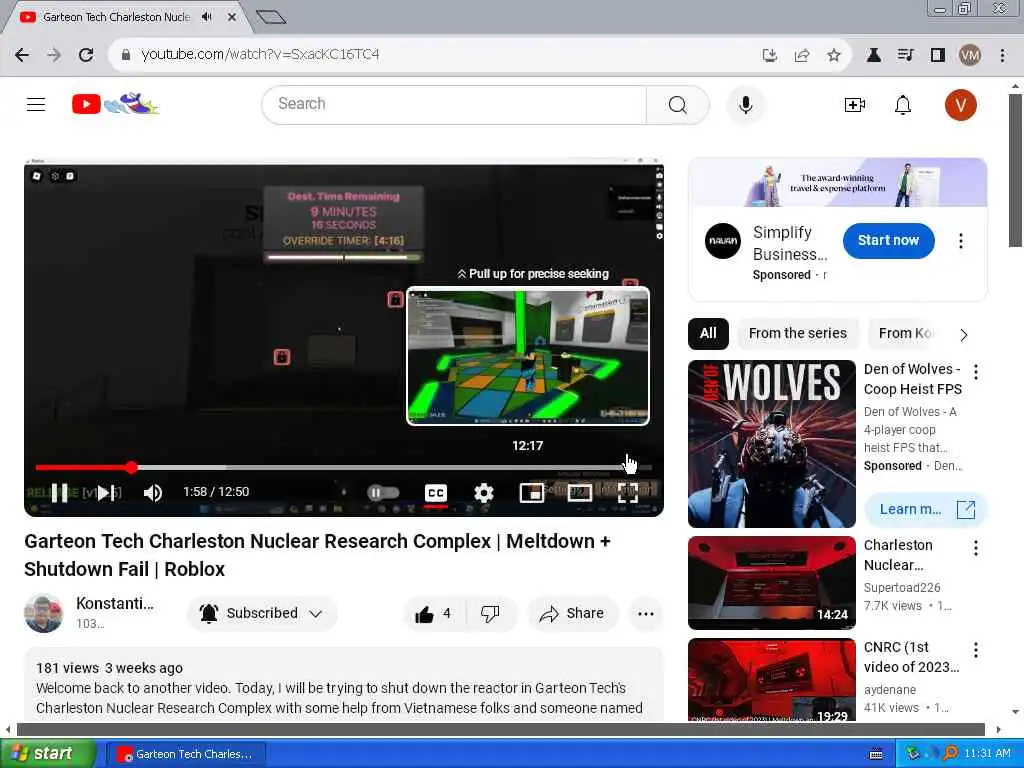
Task: Pause the video
Action: [59, 493]
